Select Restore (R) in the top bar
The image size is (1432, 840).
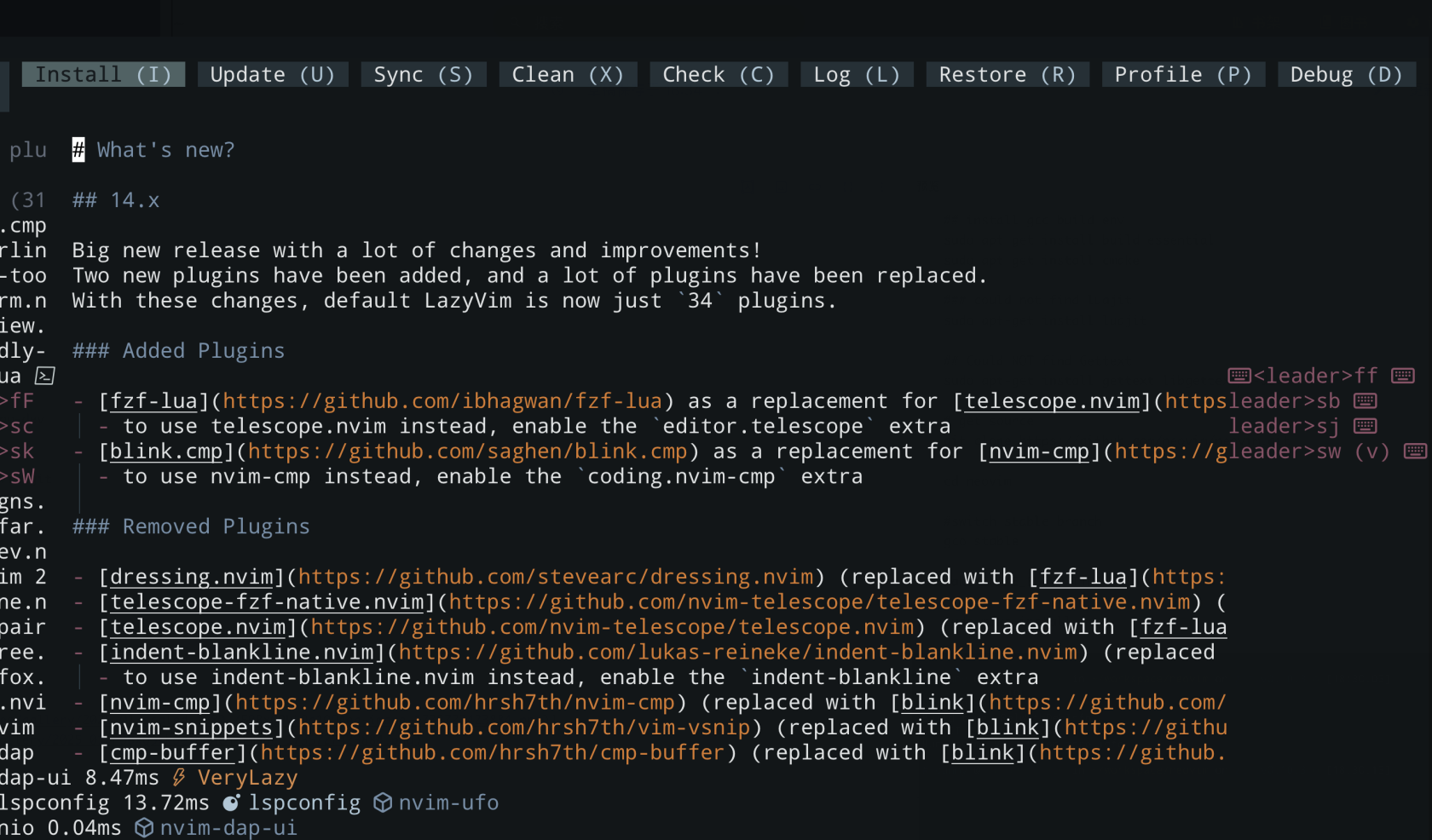pos(1008,75)
